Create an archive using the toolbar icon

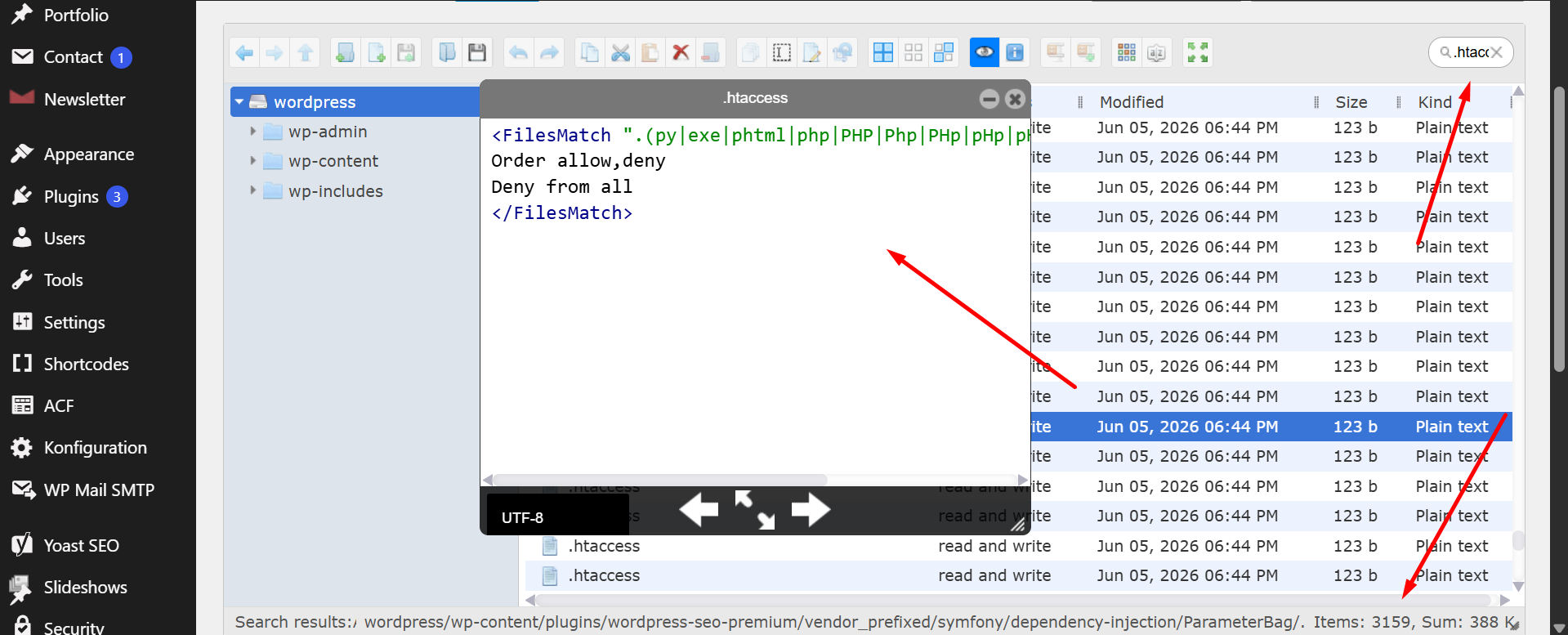coord(1086,53)
